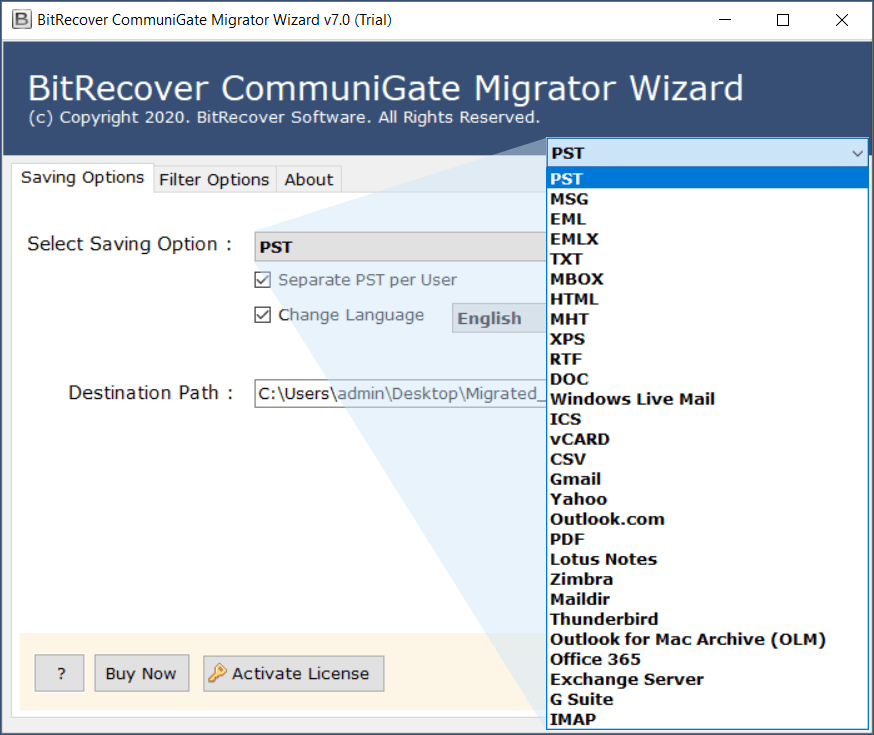Choose Outlook for Mac Archive (OLM)
The width and height of the screenshot is (874, 735).
tap(707, 640)
